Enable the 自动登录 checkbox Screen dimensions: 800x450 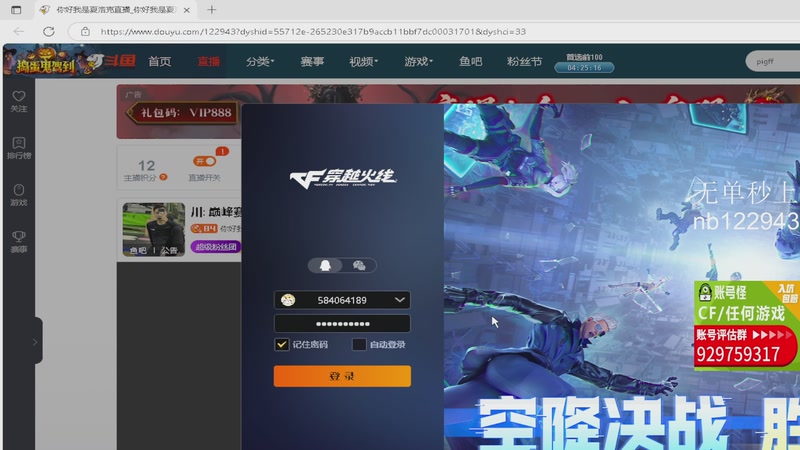point(359,344)
